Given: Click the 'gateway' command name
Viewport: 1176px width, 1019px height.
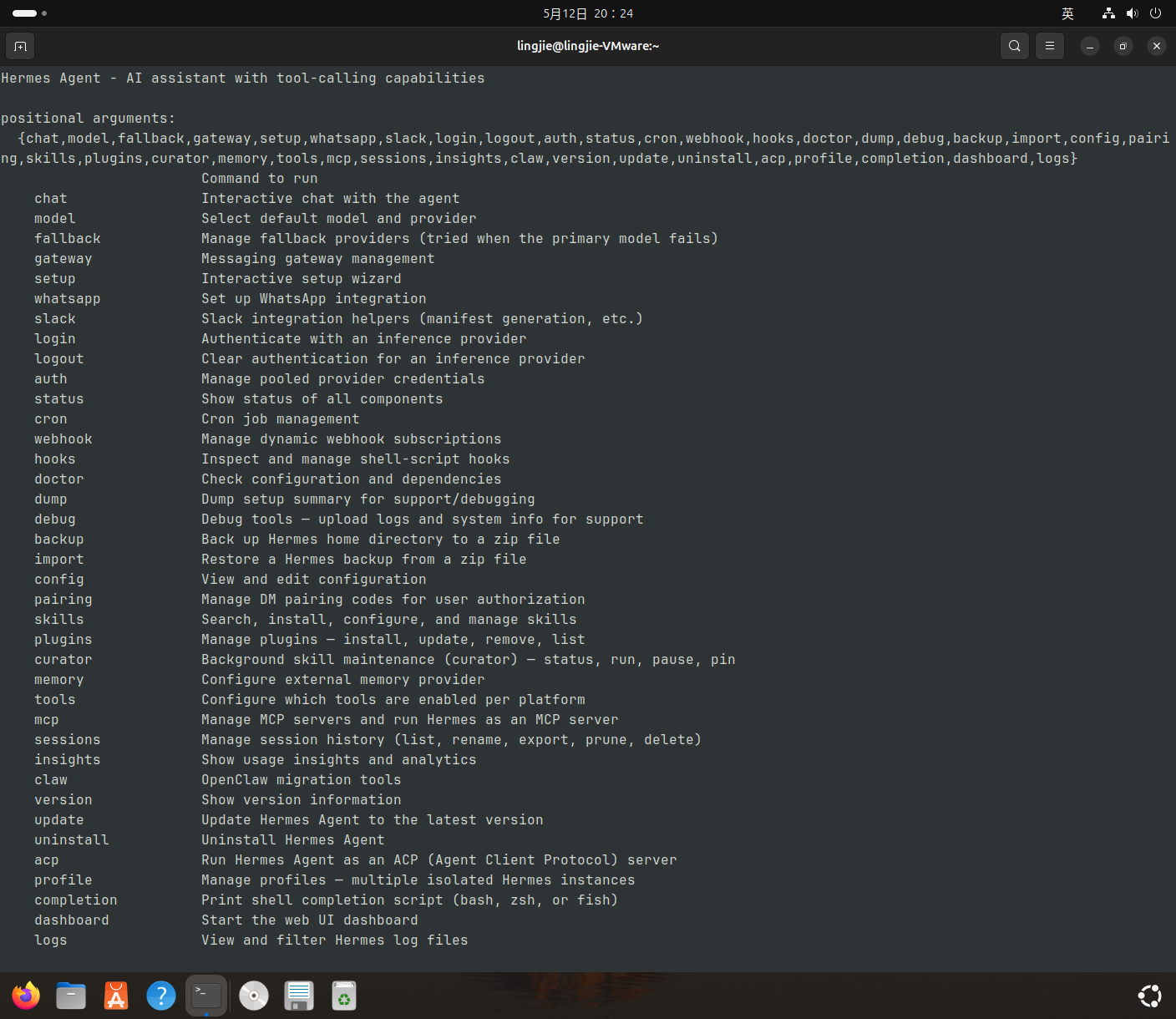Looking at the screenshot, I should [x=63, y=259].
